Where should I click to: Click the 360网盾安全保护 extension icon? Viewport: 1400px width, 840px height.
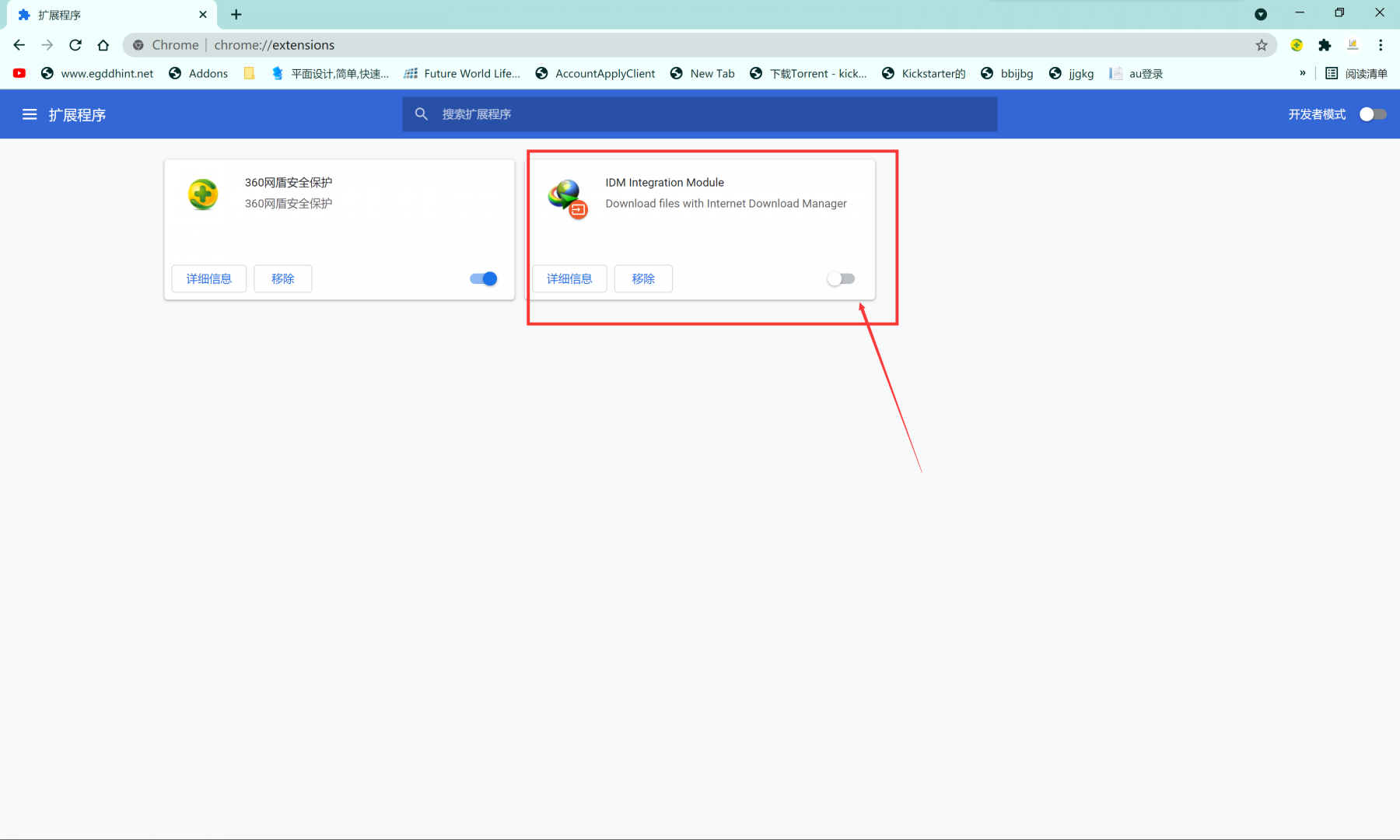pos(203,194)
